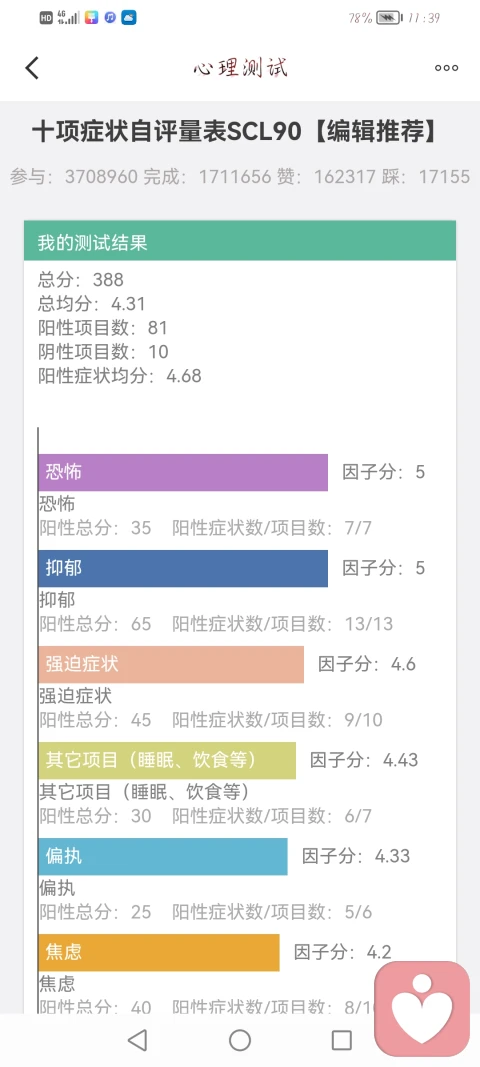480x1067 pixels.
Task: Select the cyan 偏执 factor bar
Action: point(163,856)
